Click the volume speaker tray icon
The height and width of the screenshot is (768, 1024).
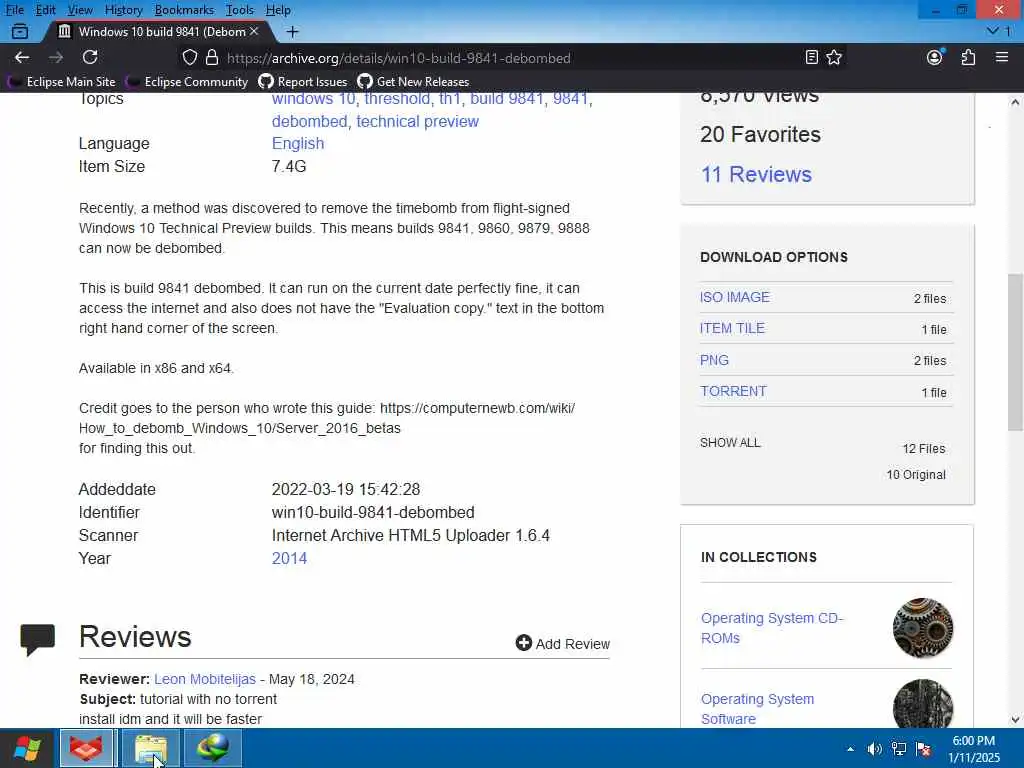tap(874, 749)
